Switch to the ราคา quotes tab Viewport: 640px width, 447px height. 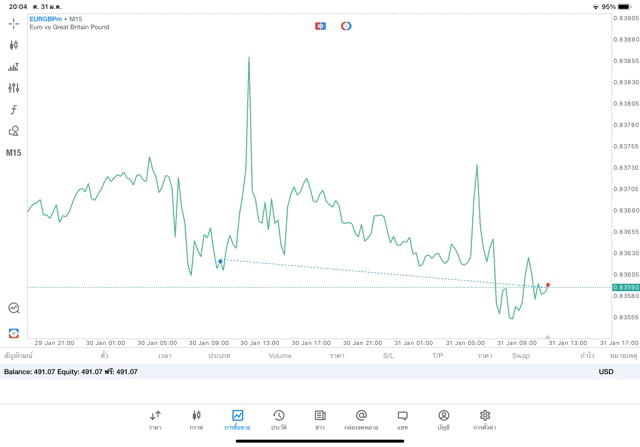point(155,419)
